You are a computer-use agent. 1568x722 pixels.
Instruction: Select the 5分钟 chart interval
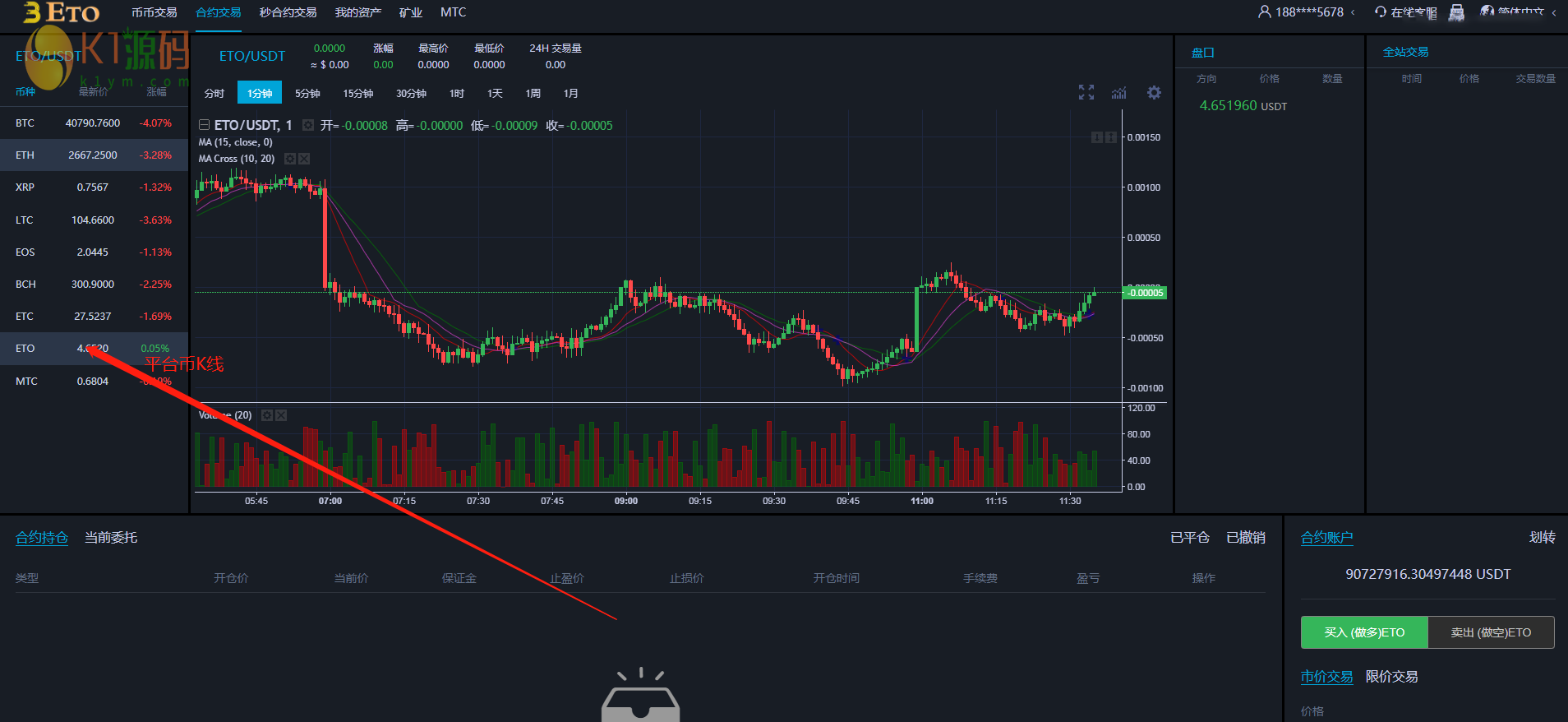[307, 93]
